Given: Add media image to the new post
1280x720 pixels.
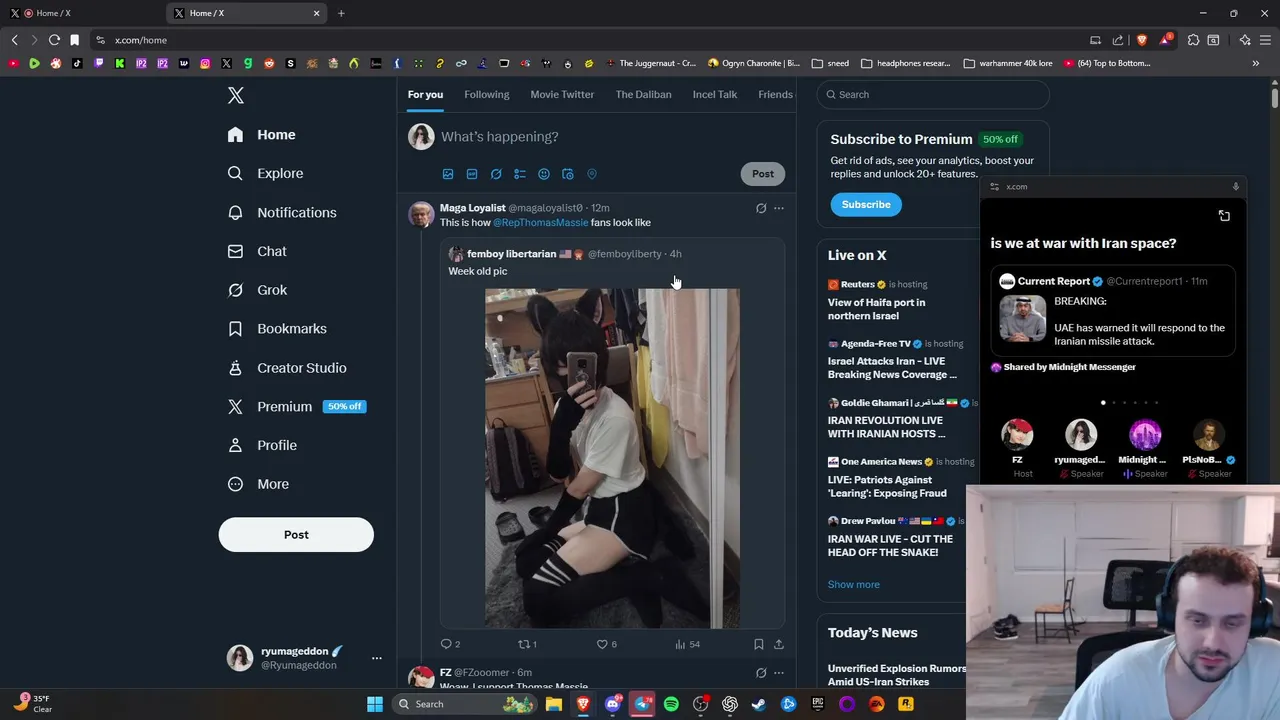Looking at the screenshot, I should pyautogui.click(x=448, y=174).
